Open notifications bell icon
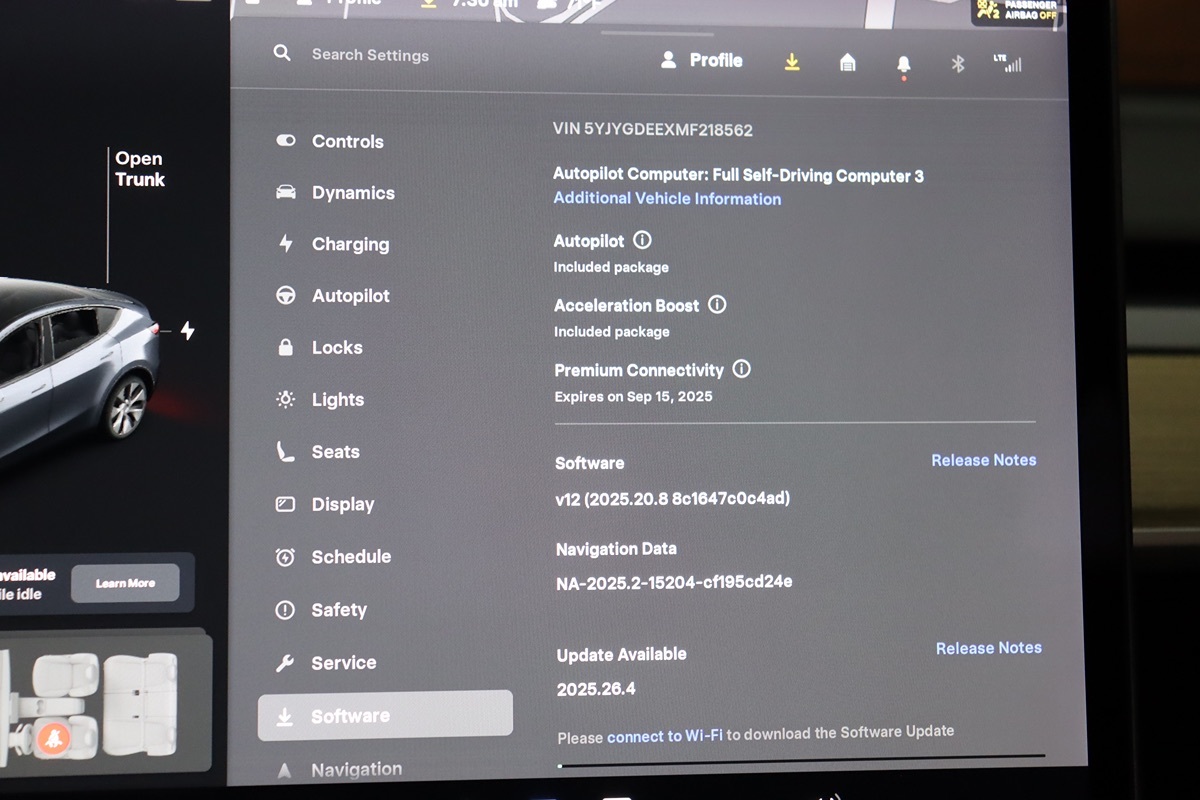Image resolution: width=1200 pixels, height=800 pixels. (903, 64)
